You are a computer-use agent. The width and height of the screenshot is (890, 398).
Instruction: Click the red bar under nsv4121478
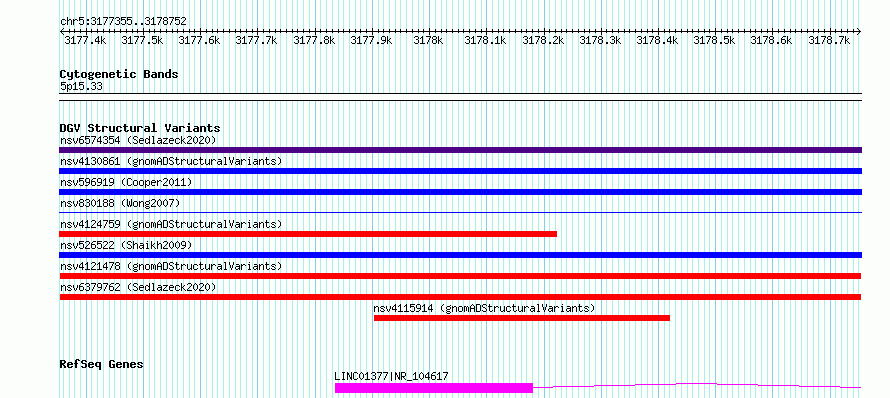point(460,276)
